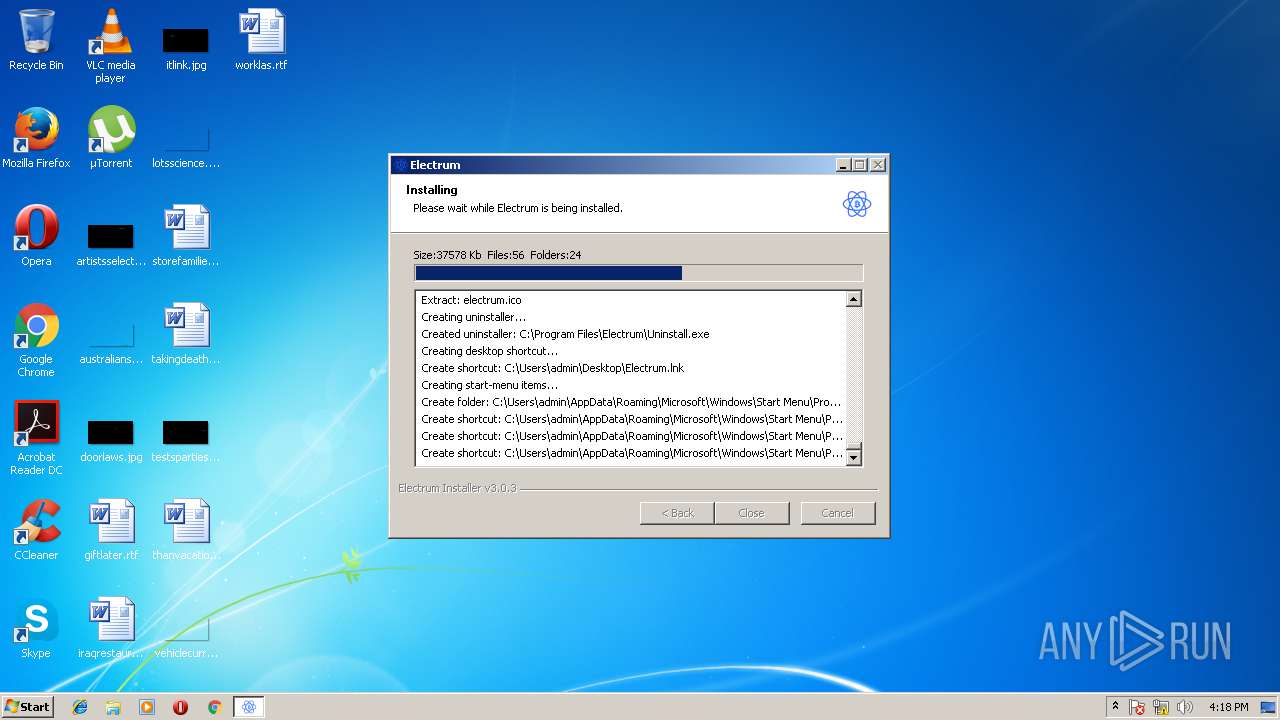Screen dimensions: 1280x720
Task: Open Windows Media Player from taskbar
Action: 147,707
